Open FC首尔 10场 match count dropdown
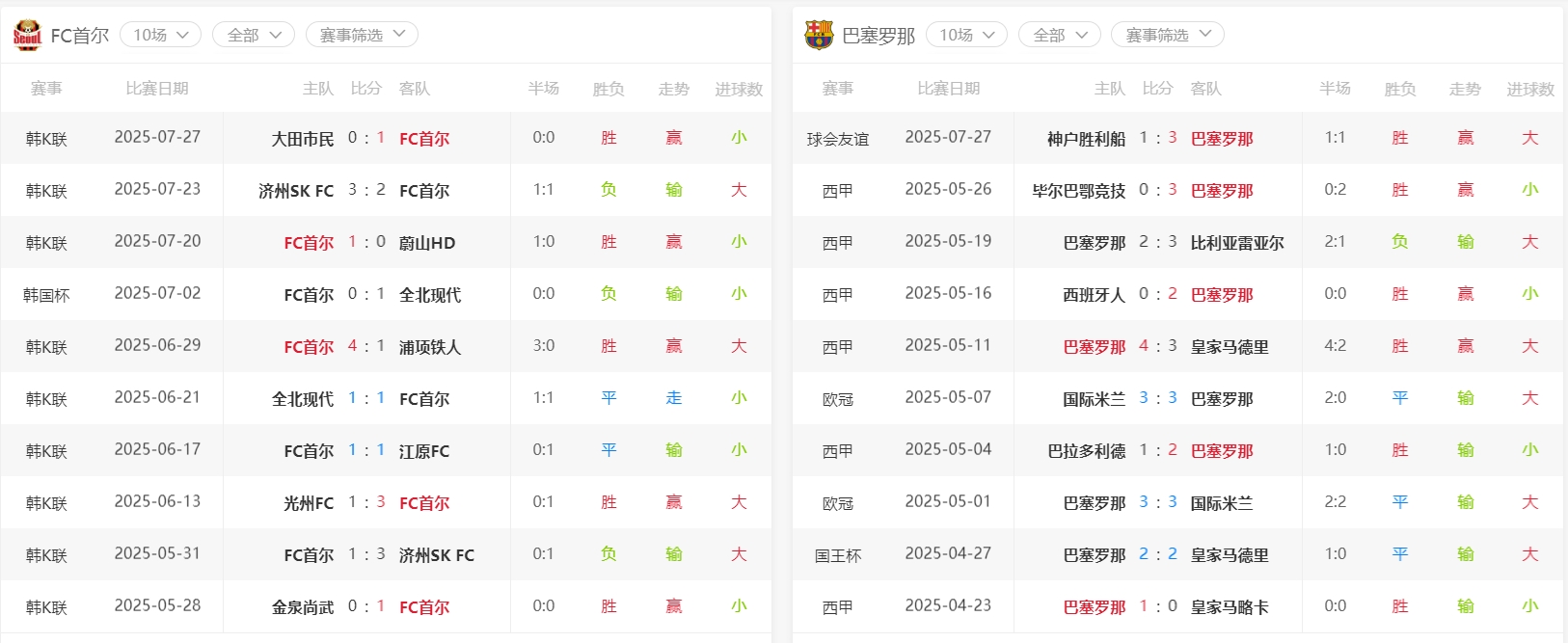 pos(160,35)
